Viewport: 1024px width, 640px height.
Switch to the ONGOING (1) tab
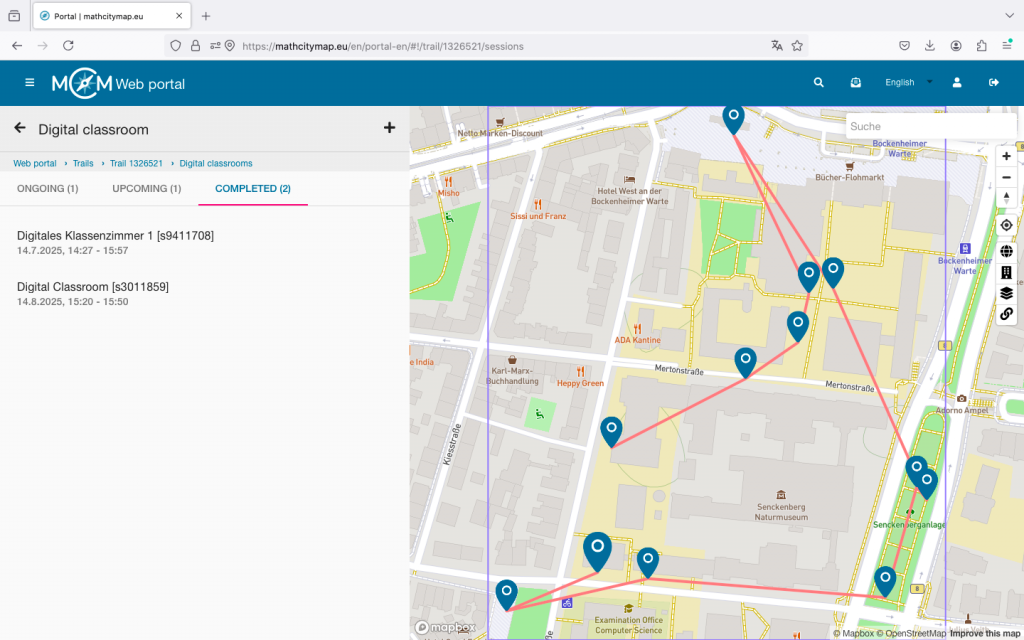(x=48, y=188)
